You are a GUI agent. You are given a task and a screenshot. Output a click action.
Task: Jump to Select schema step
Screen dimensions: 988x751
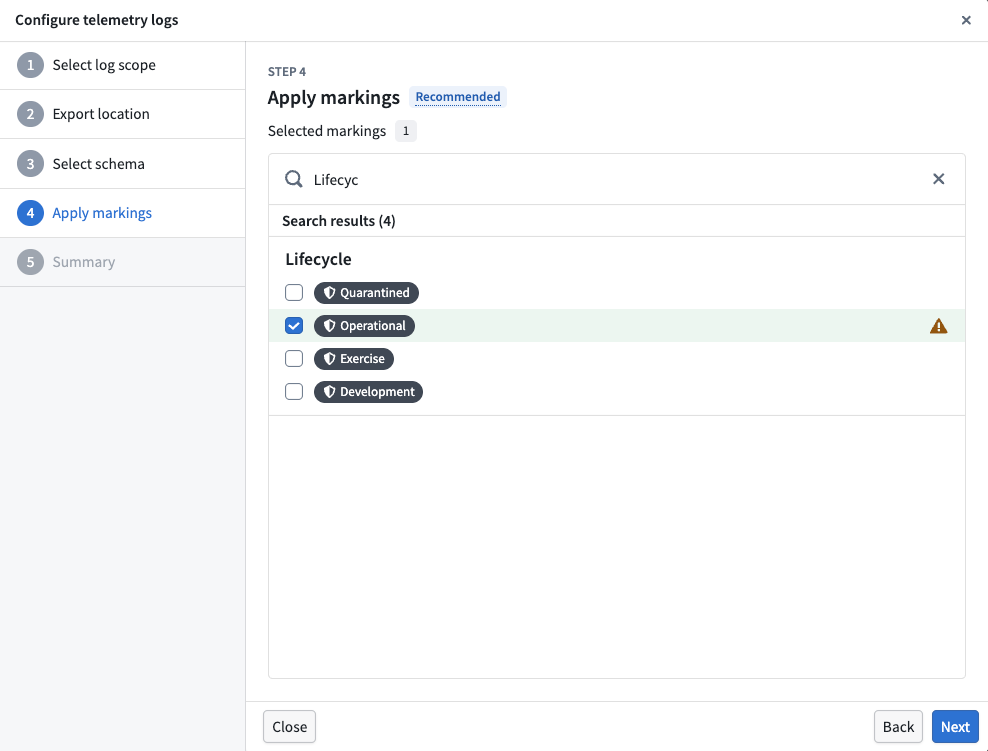click(98, 164)
